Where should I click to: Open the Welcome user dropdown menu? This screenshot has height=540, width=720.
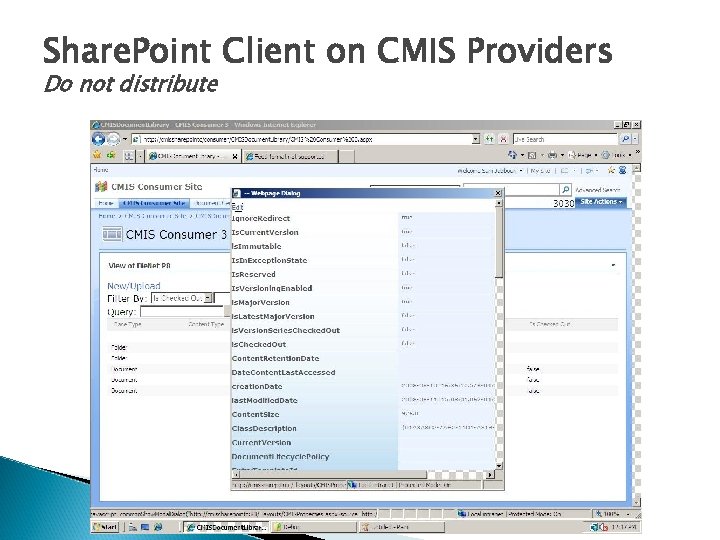coord(490,170)
